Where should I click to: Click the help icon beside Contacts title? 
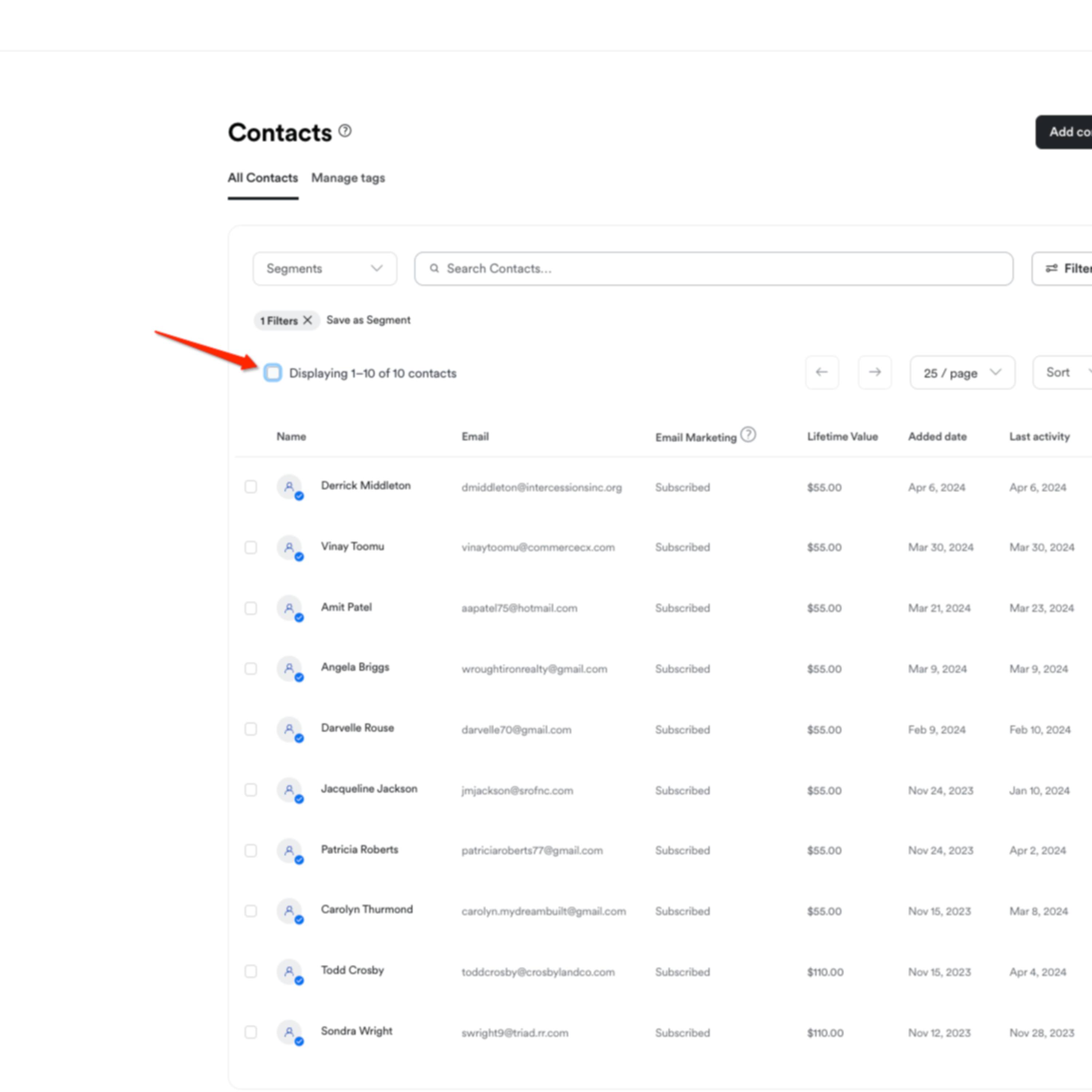pyautogui.click(x=345, y=131)
